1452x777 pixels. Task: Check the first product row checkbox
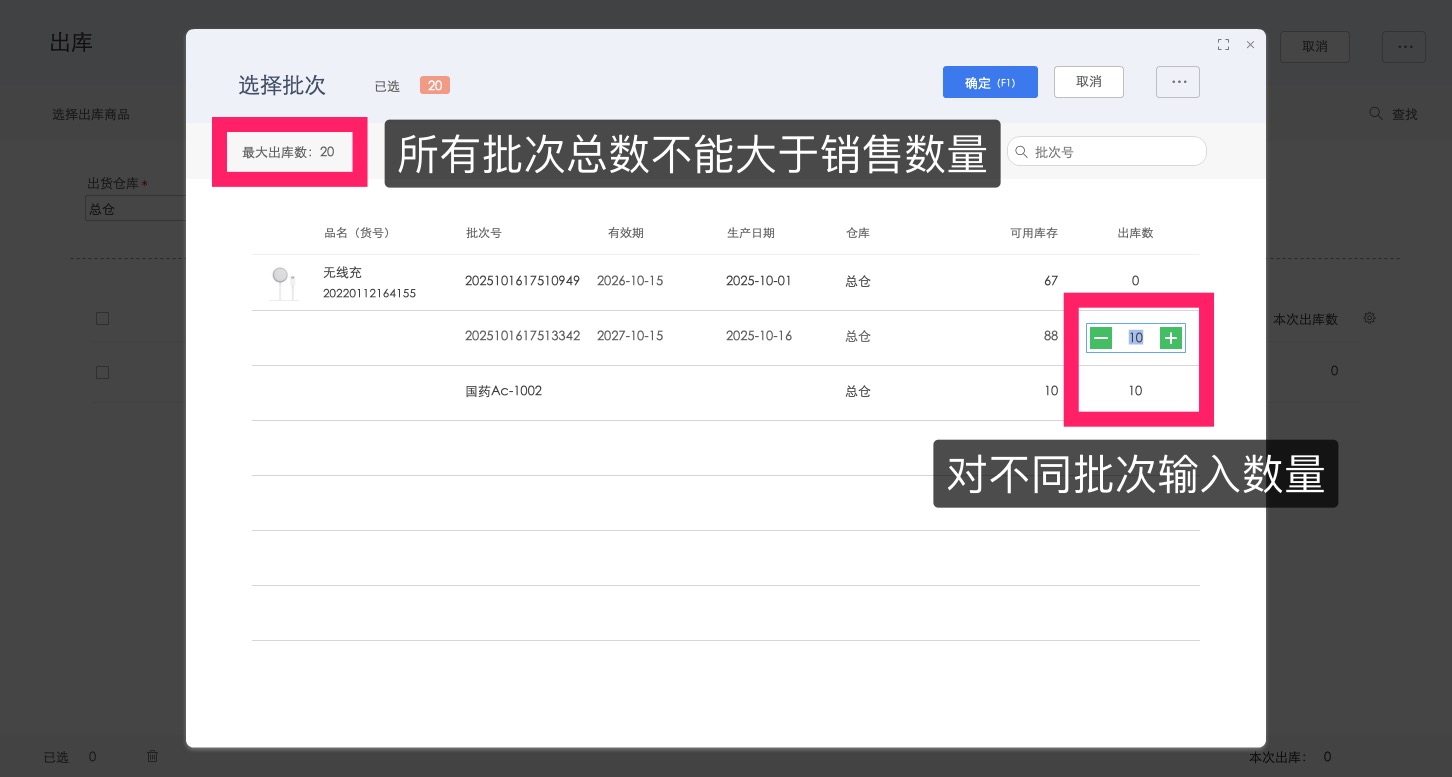[102, 318]
